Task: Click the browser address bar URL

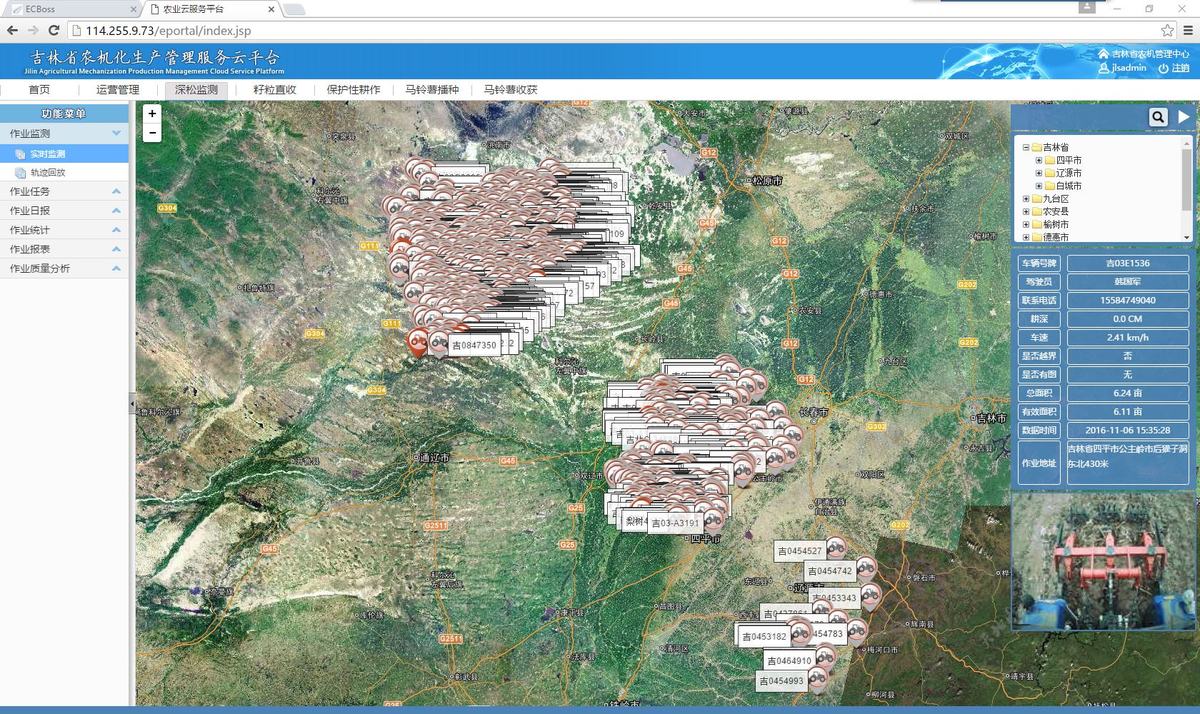Action: 168,30
